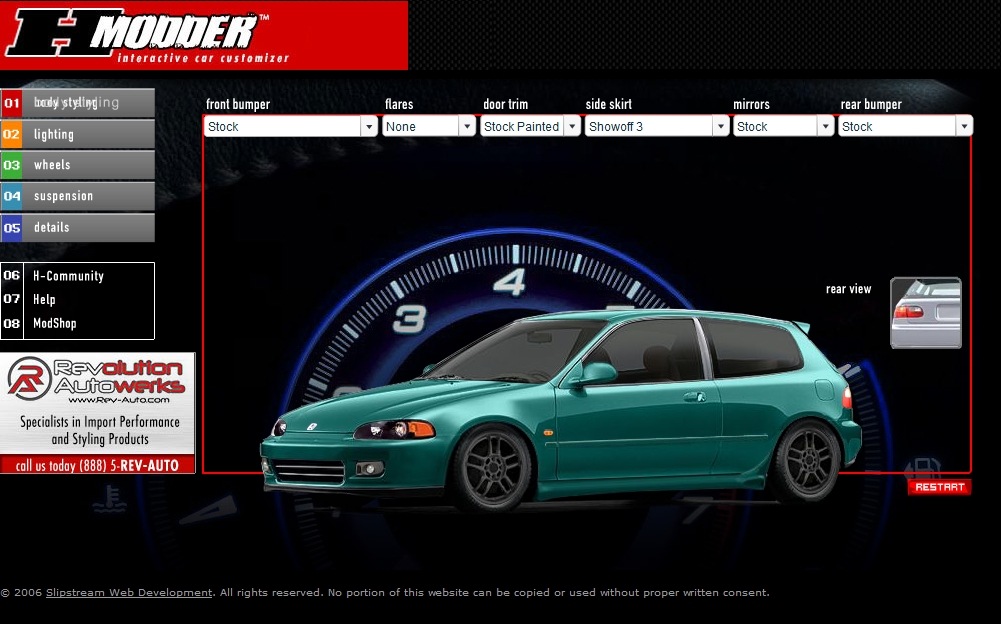Image resolution: width=1001 pixels, height=624 pixels.
Task: Open the flares dropdown
Action: point(467,127)
